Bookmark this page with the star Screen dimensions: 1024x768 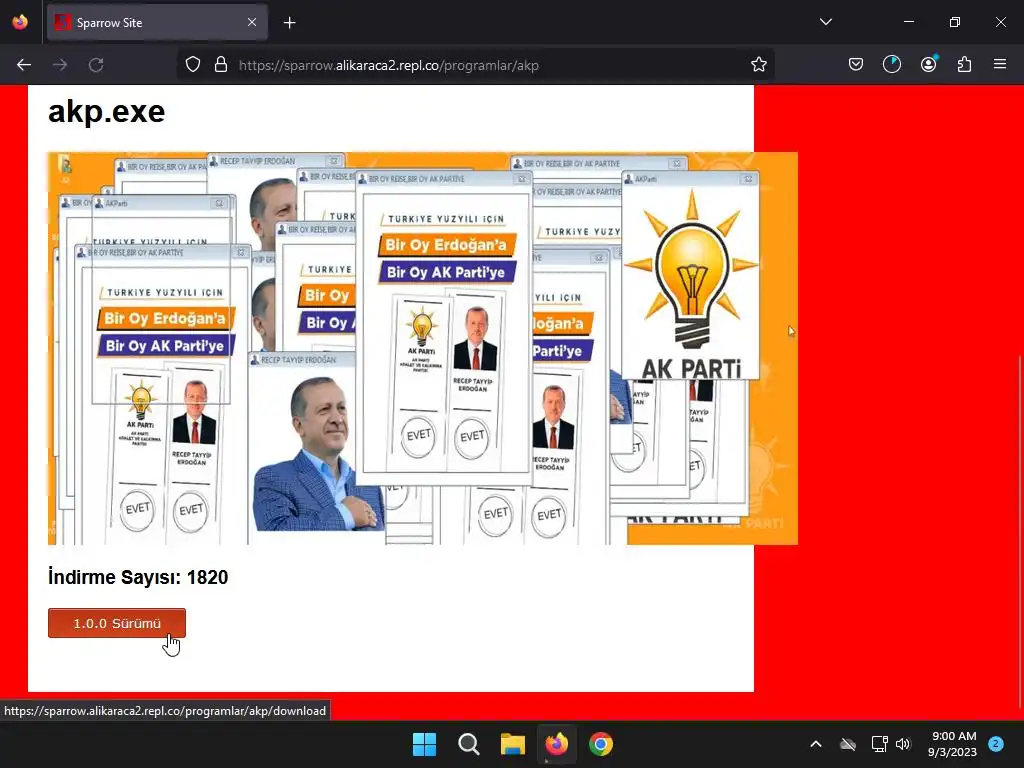[758, 65]
